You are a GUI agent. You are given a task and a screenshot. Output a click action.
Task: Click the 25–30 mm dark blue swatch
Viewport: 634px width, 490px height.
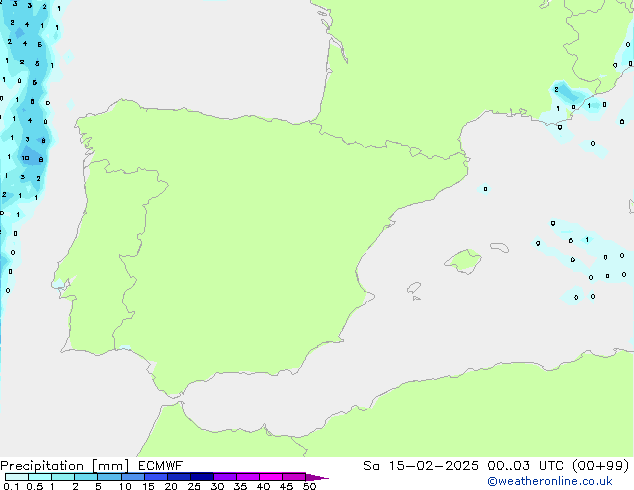point(202,477)
